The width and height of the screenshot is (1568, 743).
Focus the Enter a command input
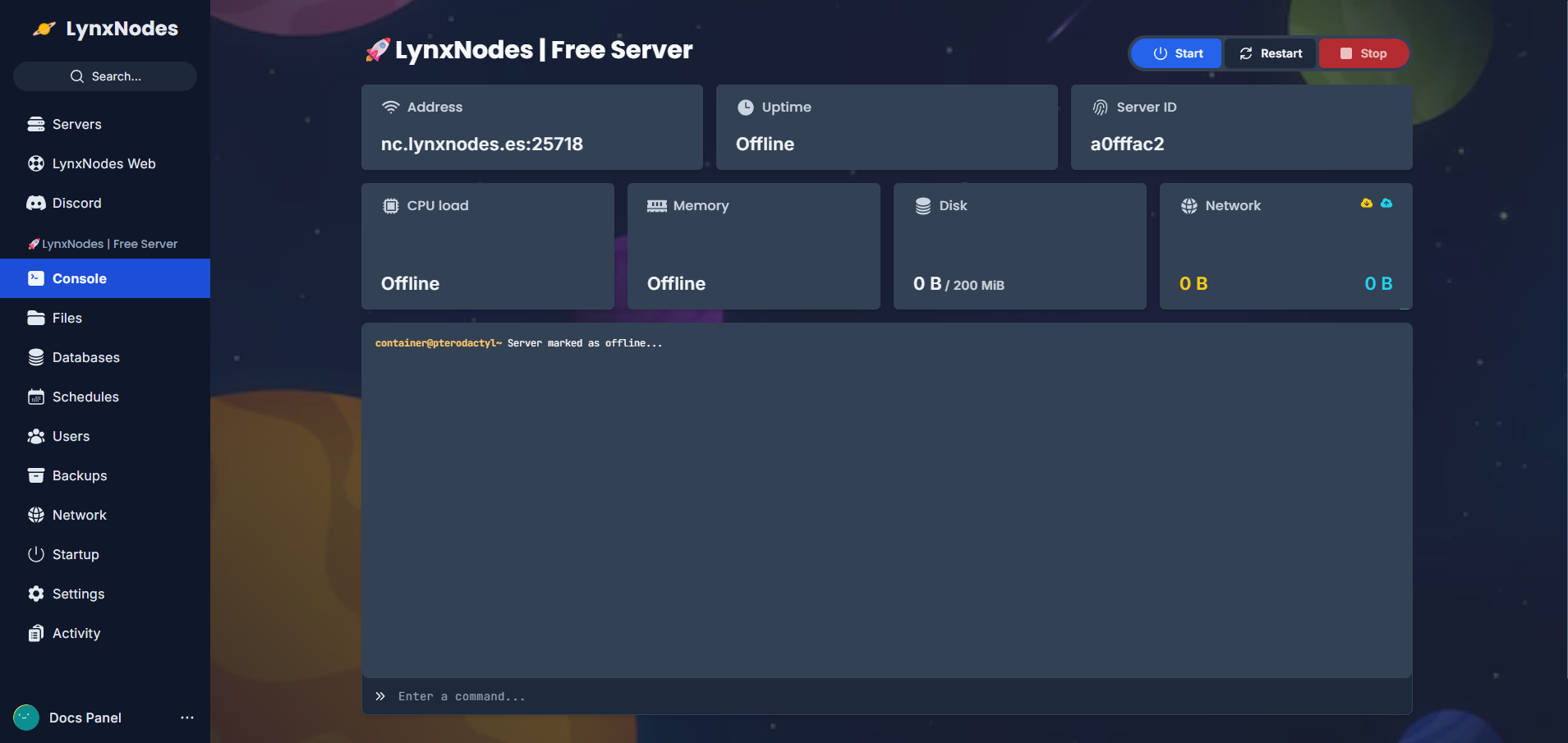pos(887,696)
